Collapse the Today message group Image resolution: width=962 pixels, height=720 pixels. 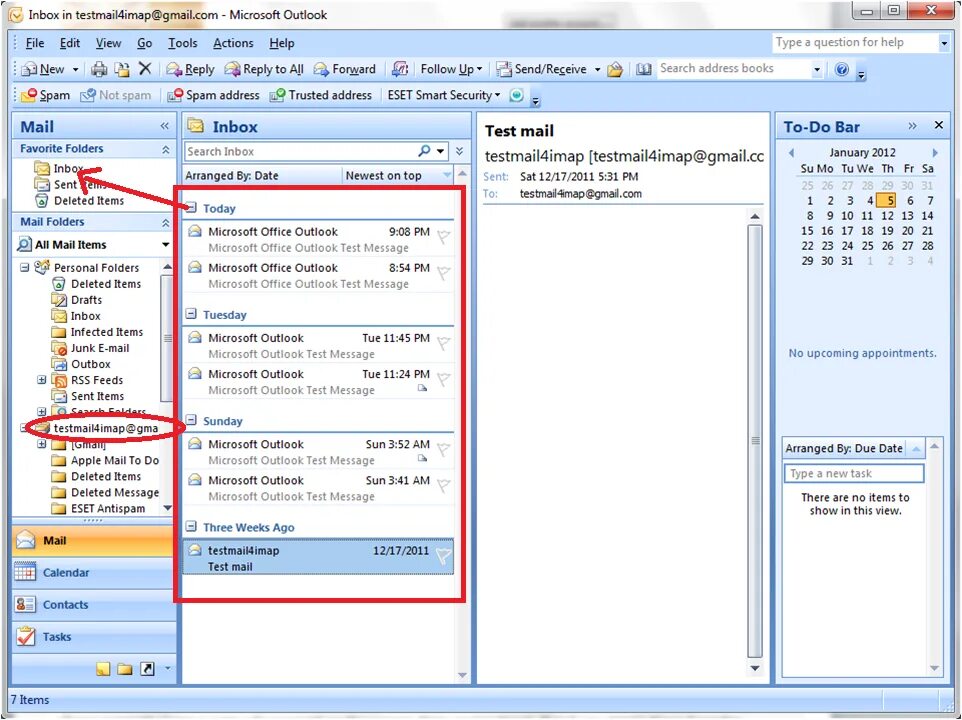tap(191, 208)
